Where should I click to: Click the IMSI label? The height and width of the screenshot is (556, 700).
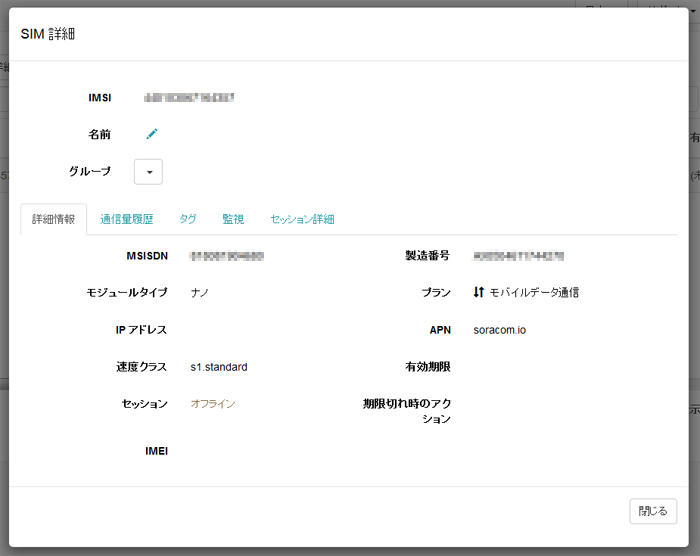click(x=100, y=98)
